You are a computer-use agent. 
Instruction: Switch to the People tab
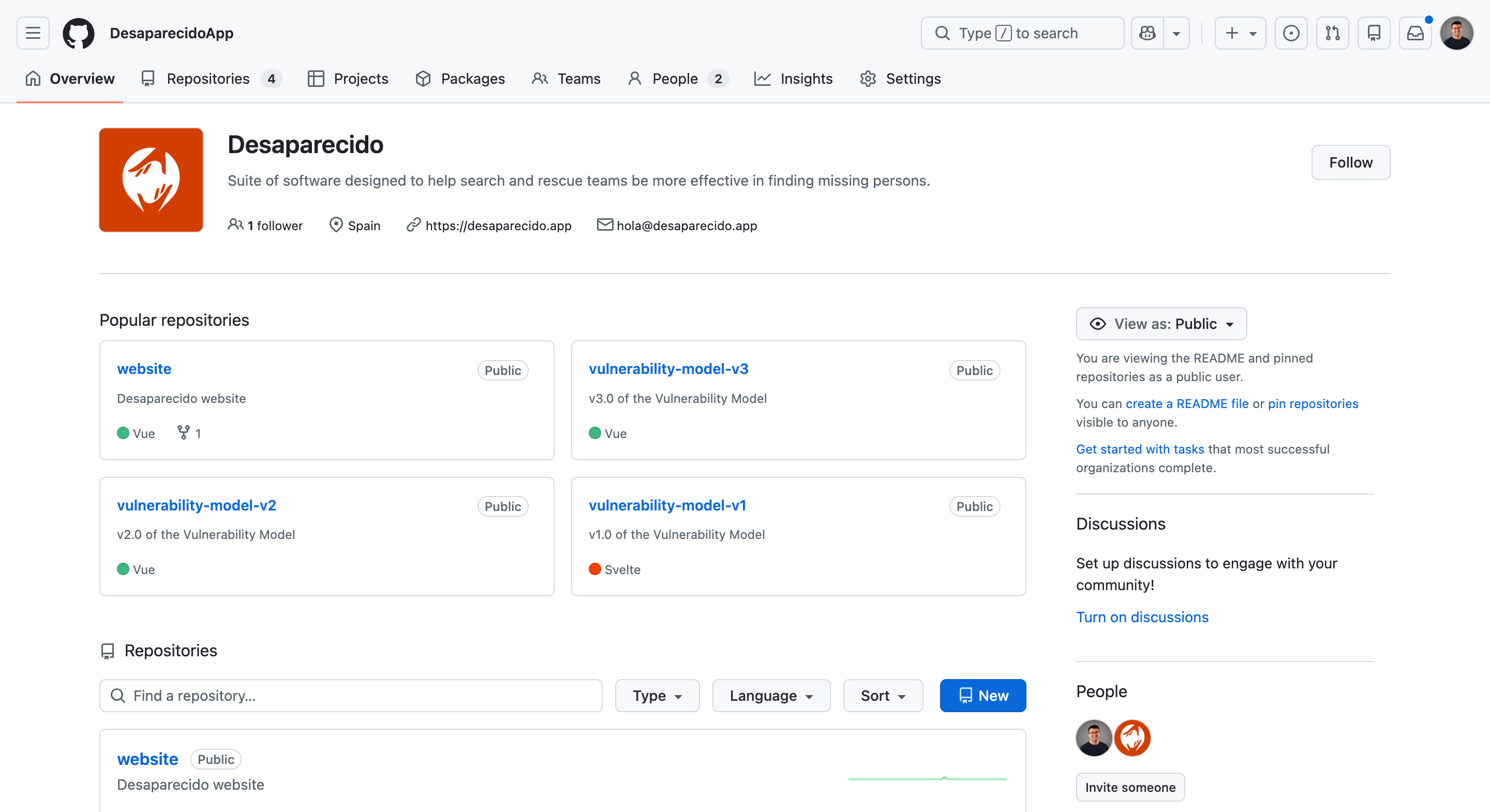[677, 78]
